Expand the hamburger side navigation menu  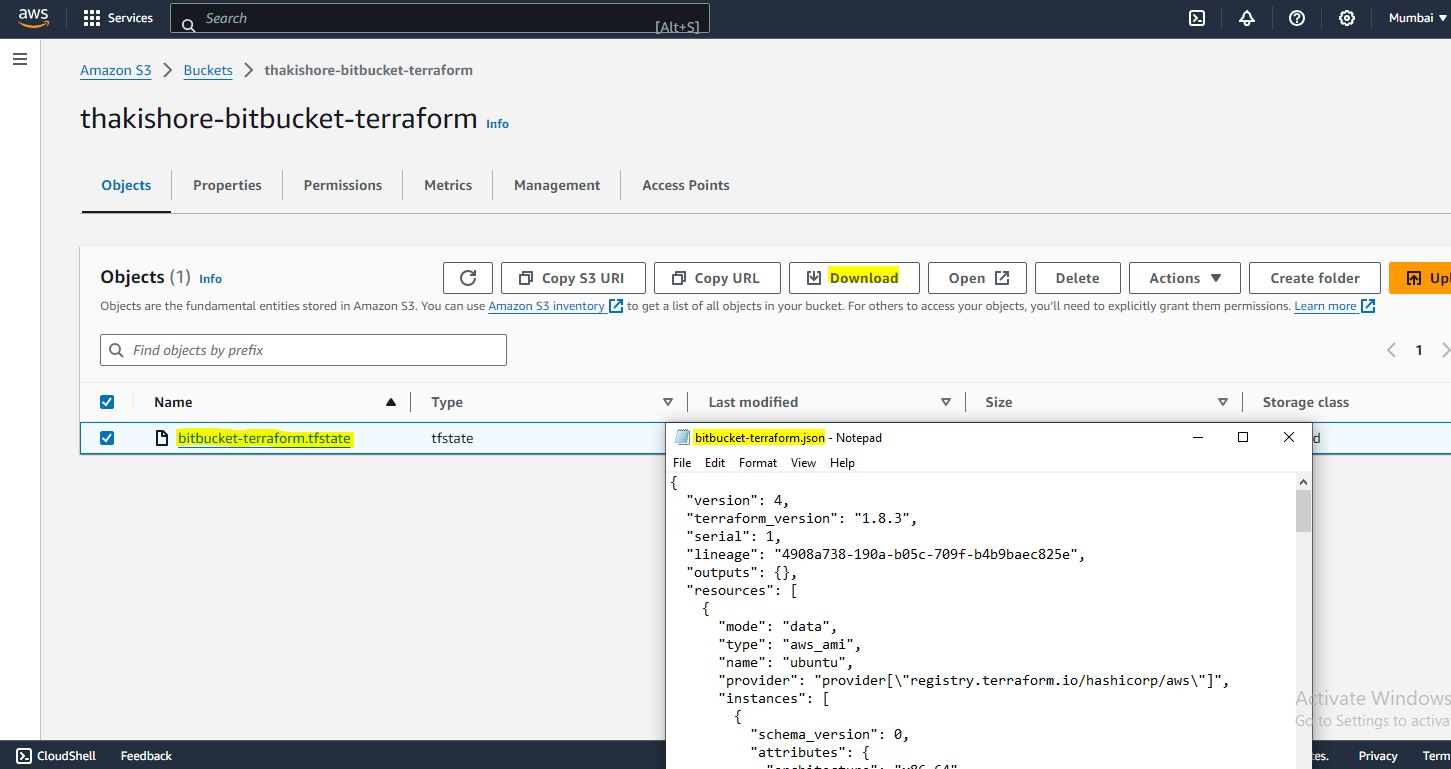coord(19,60)
